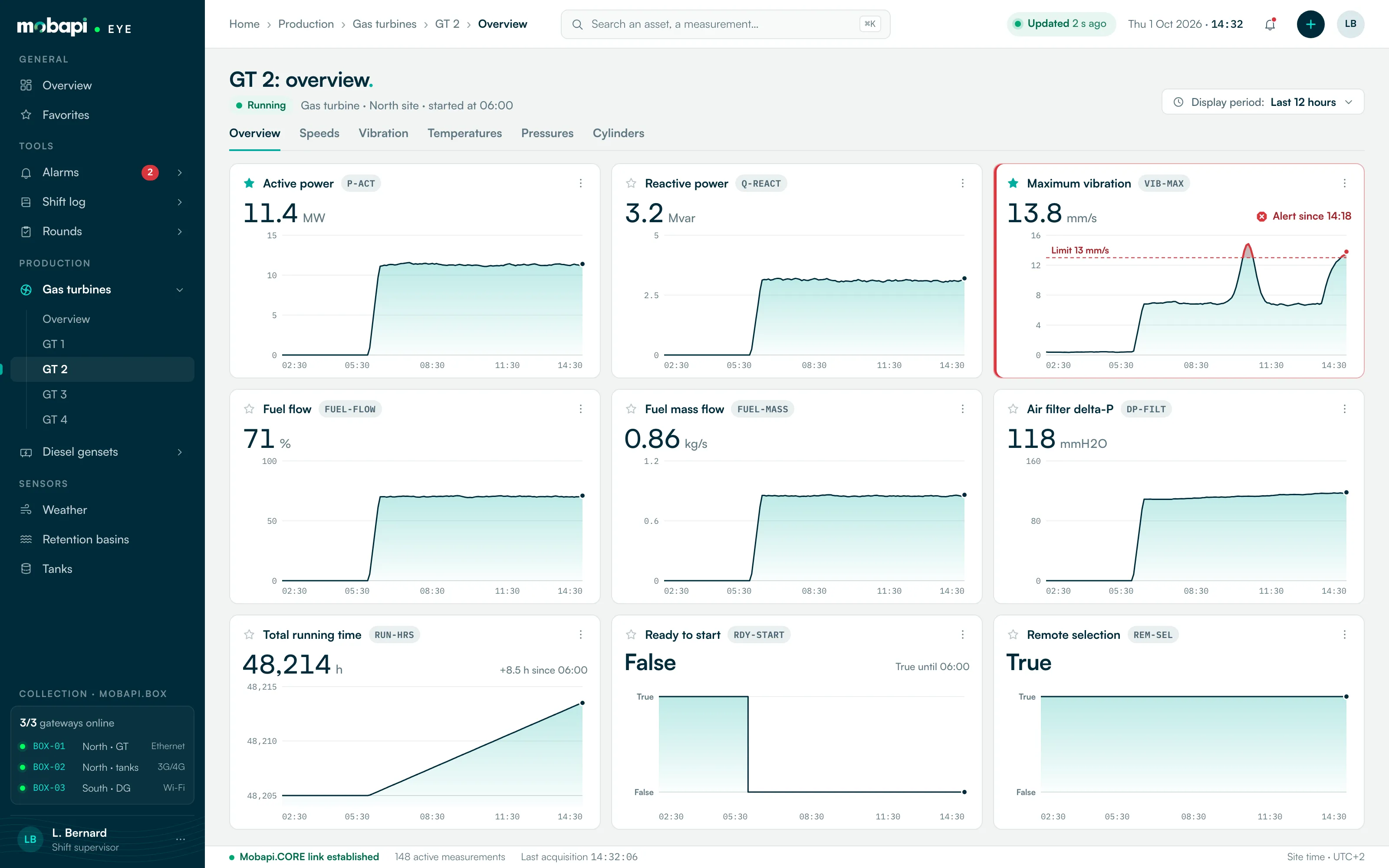Switch to the Vibration tab
1389x868 pixels.
click(x=383, y=133)
